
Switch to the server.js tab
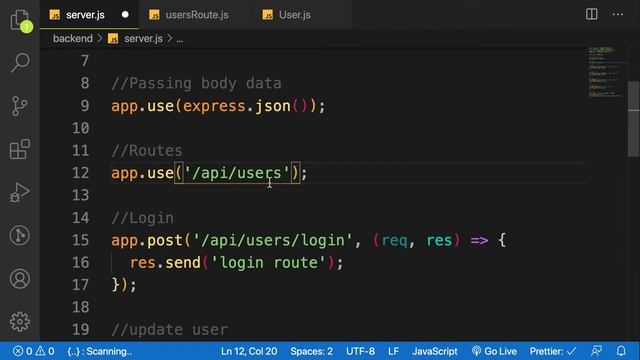85,15
